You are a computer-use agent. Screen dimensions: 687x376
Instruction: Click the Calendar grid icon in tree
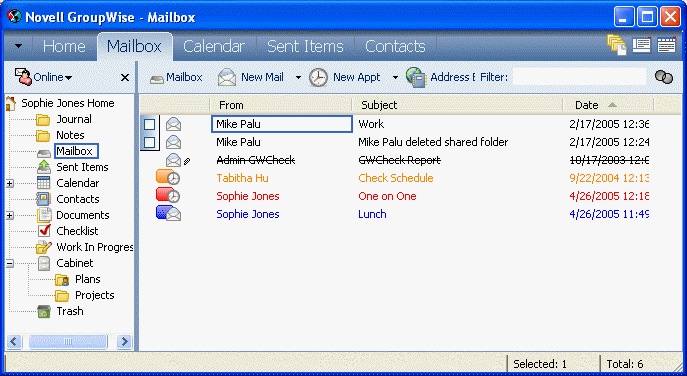point(44,183)
